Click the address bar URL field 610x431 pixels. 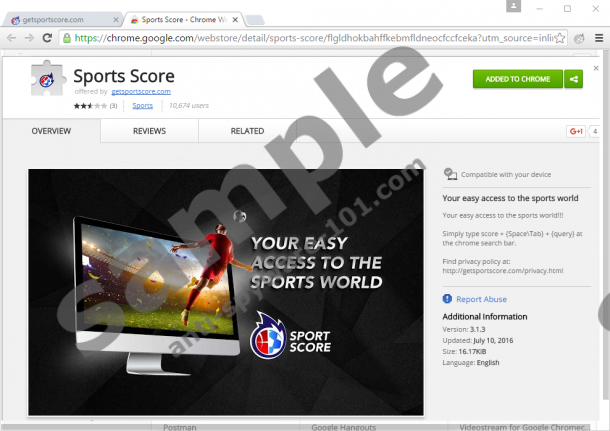300,39
